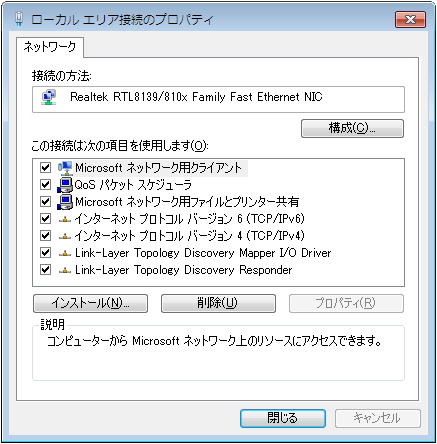
Task: Select インターネット プロトコル バージョン 4 item
Action: (189, 236)
